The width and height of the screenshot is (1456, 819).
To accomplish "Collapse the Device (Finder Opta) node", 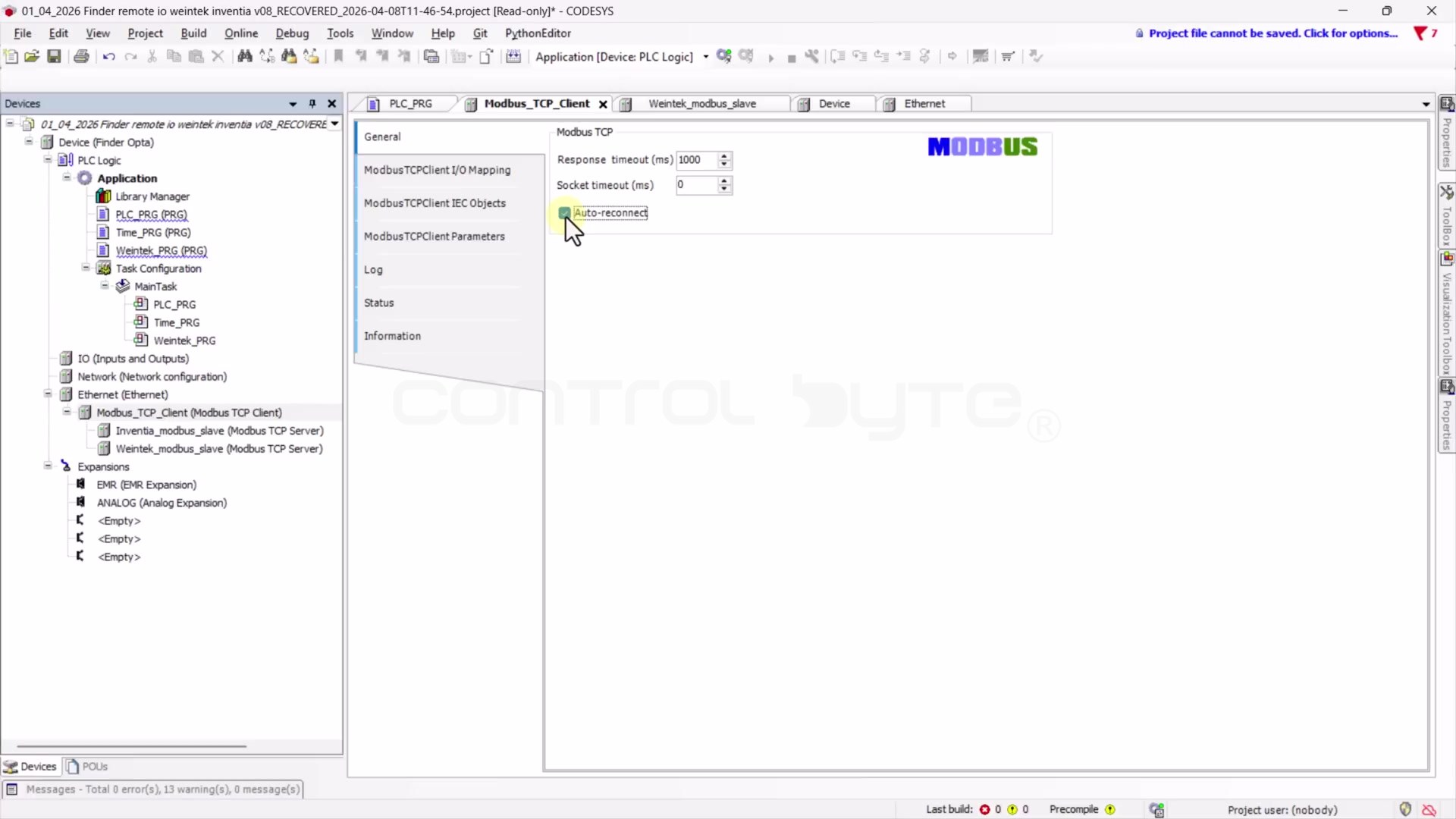I will 29,142.
